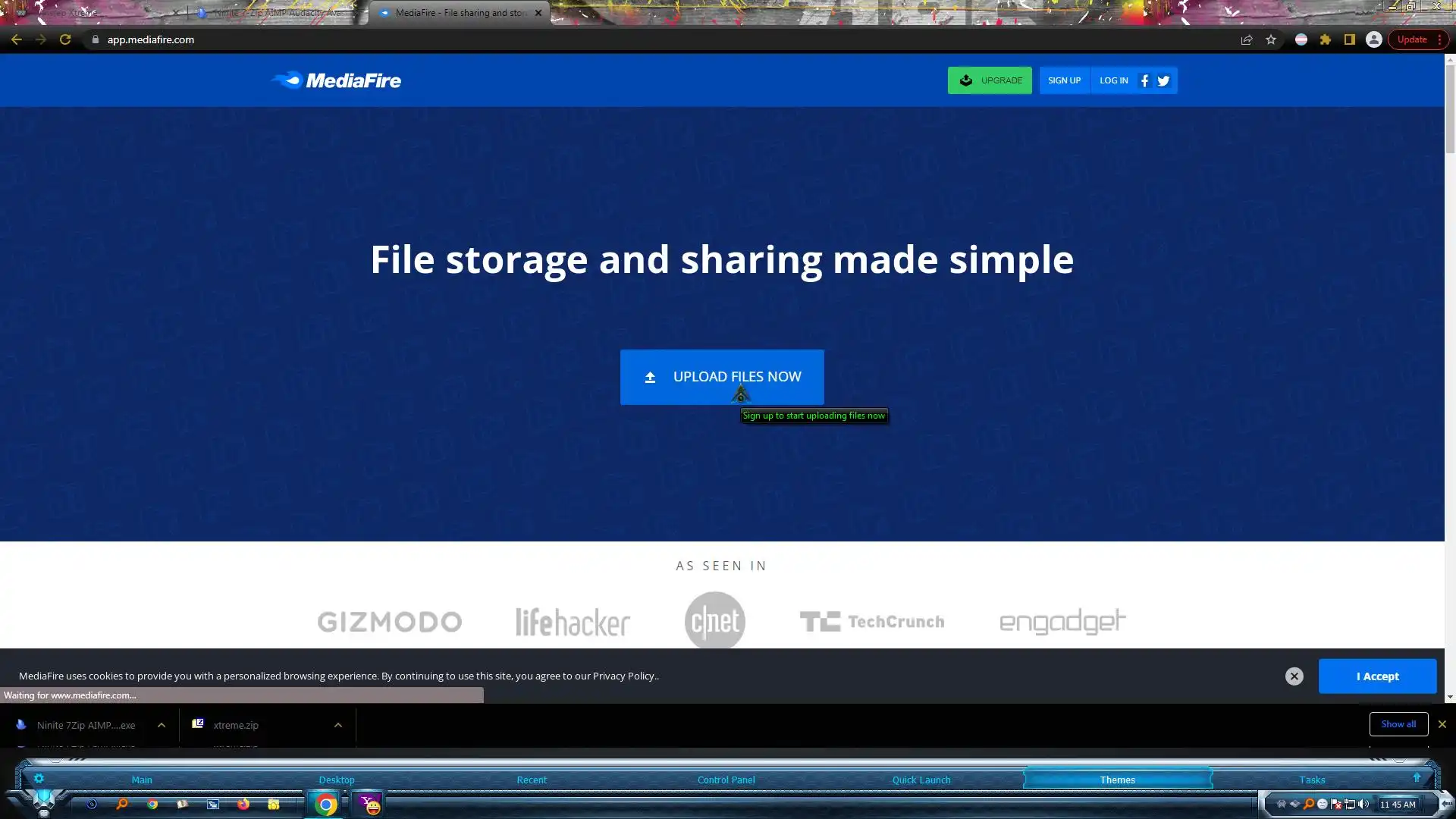Toggle the browser side panel icon
Screen dimensions: 1456x819
point(1349,39)
